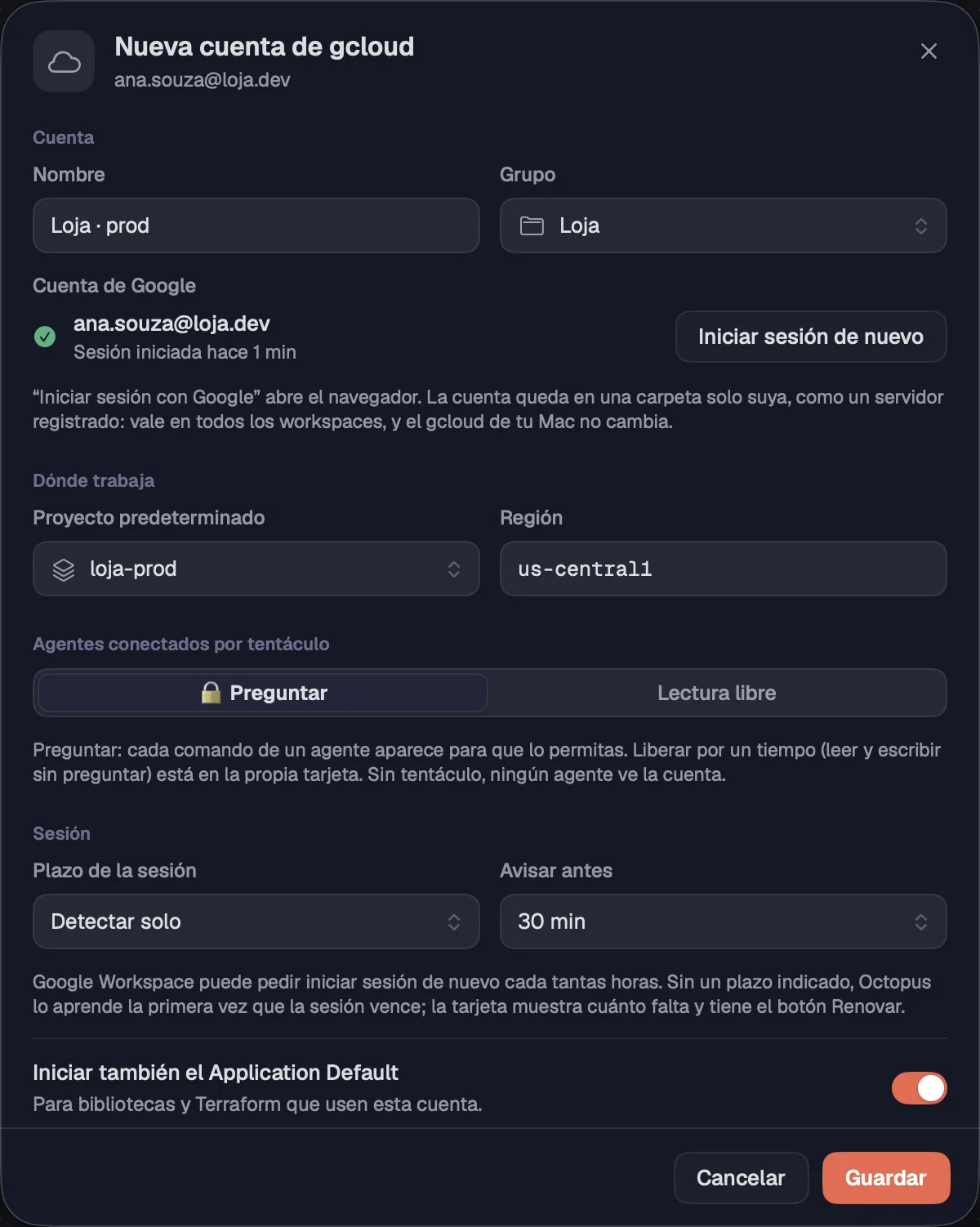Screen dimensions: 980x1227
Task: Open the Proyecto predeterminado dropdown
Action: pos(256,569)
